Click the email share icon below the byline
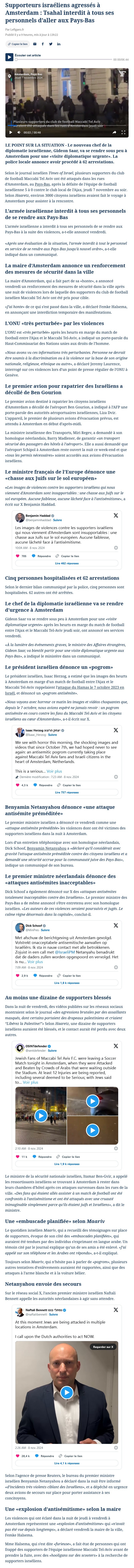The width and height of the screenshot is (134, 1568). pyautogui.click(x=35, y=44)
